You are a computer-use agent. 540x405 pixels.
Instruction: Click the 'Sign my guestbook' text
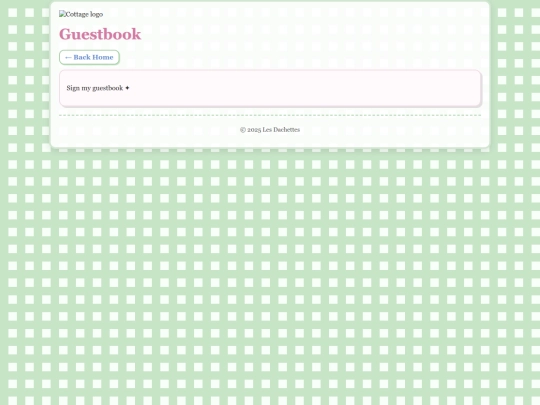click(98, 88)
